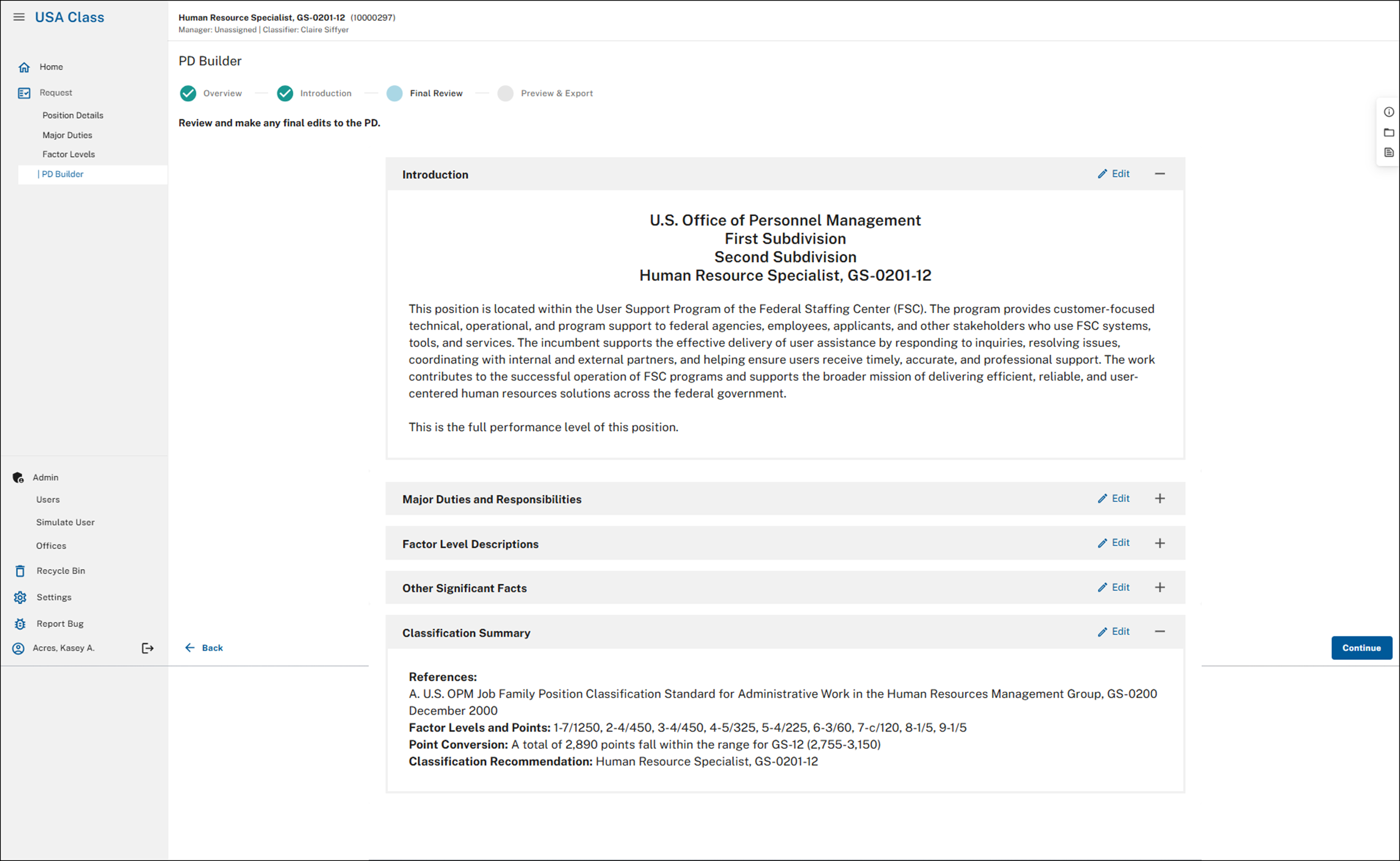
Task: Open Users under Admin
Action: point(48,500)
